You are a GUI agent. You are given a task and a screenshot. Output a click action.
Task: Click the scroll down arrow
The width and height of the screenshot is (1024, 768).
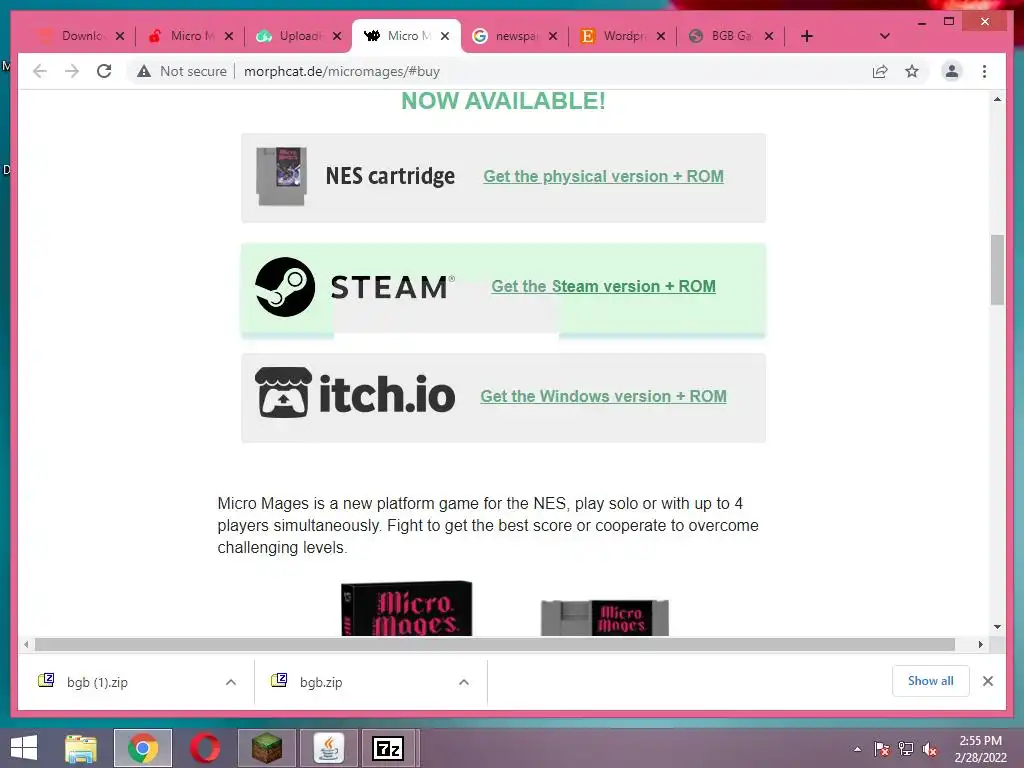click(997, 627)
